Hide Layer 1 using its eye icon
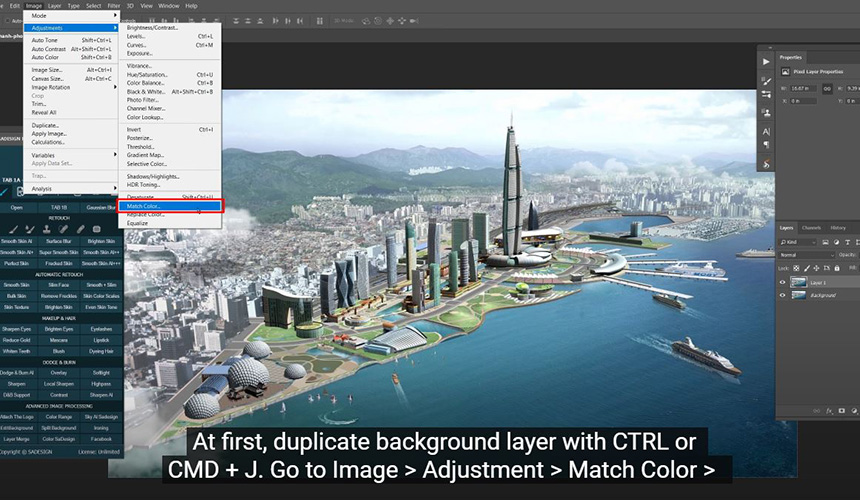This screenshot has width=860, height=500. 783,283
